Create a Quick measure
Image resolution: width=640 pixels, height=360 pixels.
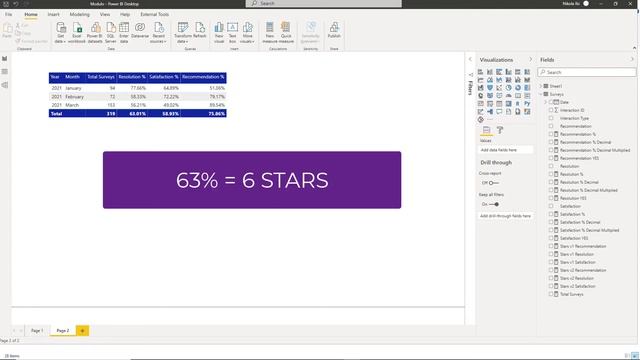tap(286, 33)
